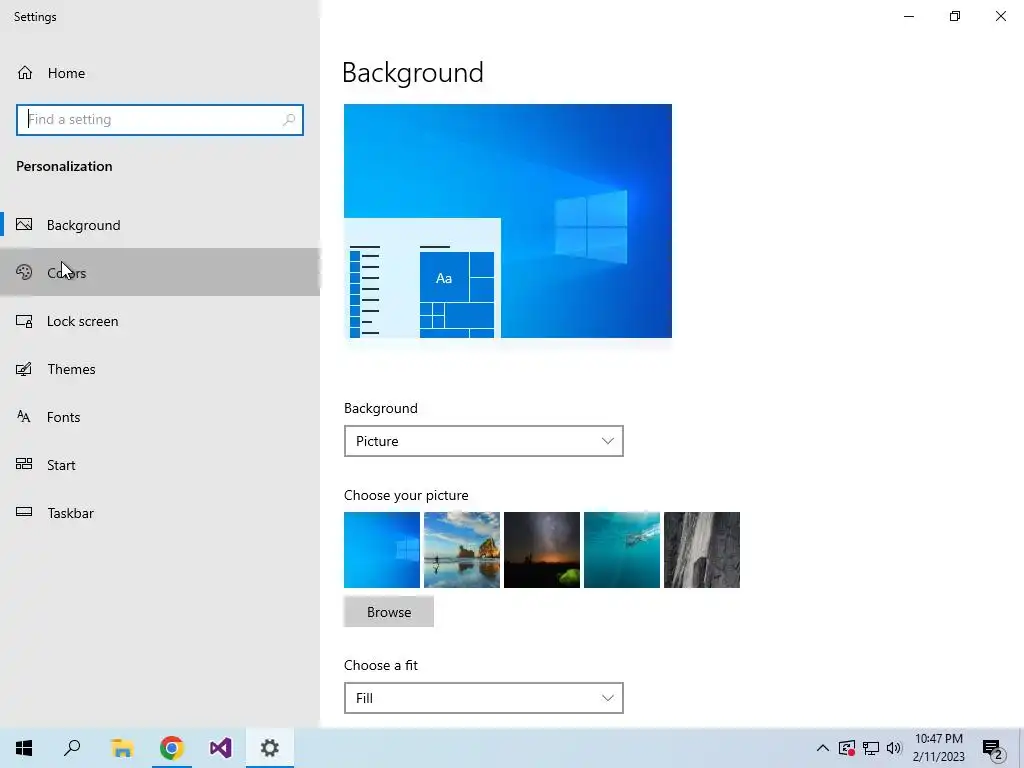Choose the blue Windows logo wallpaper thumbnail
The height and width of the screenshot is (768, 1024).
click(x=382, y=550)
